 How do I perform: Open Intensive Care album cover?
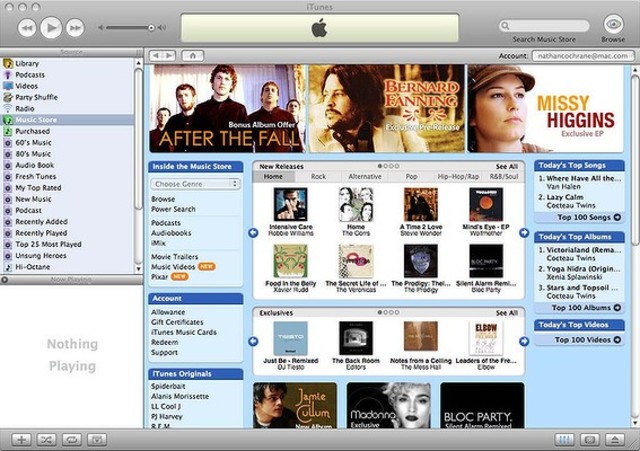pyautogui.click(x=291, y=204)
